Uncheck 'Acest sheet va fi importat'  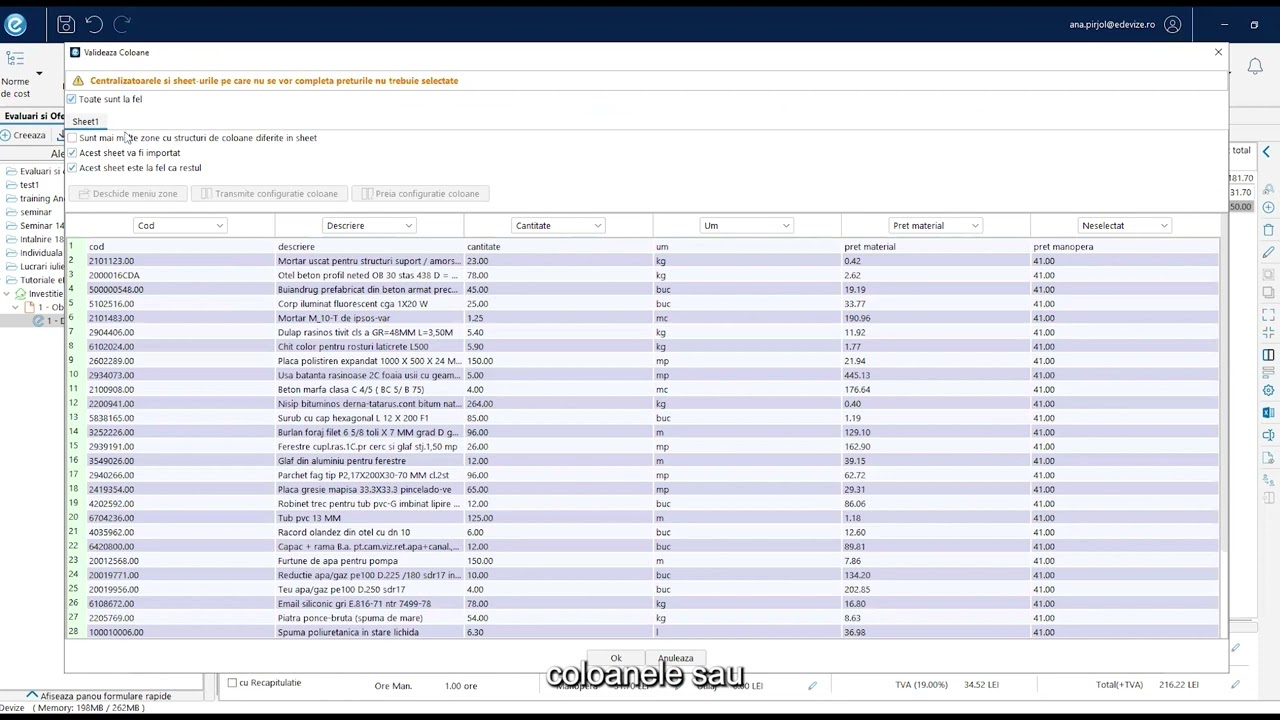tap(72, 153)
